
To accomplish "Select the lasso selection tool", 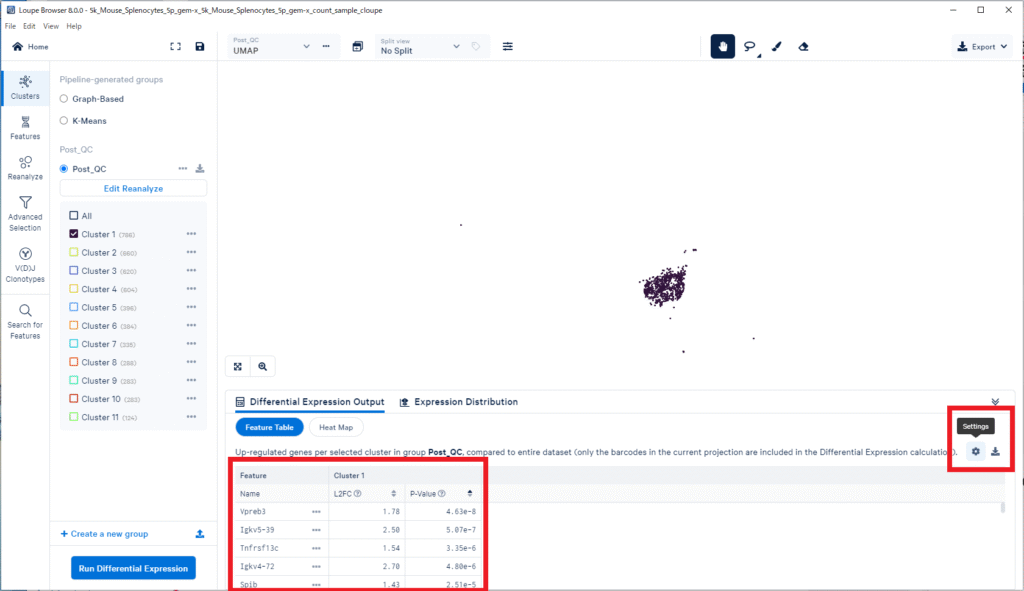I will click(x=749, y=46).
